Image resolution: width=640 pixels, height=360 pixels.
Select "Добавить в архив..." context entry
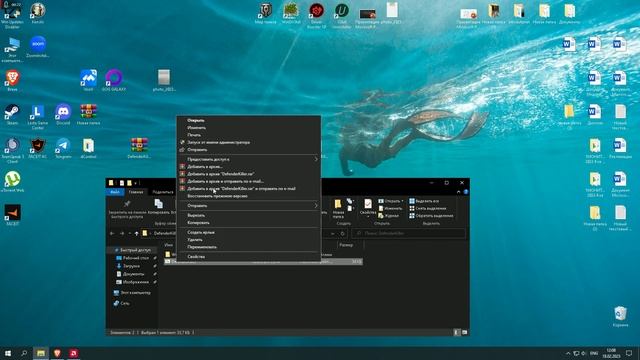click(205, 167)
